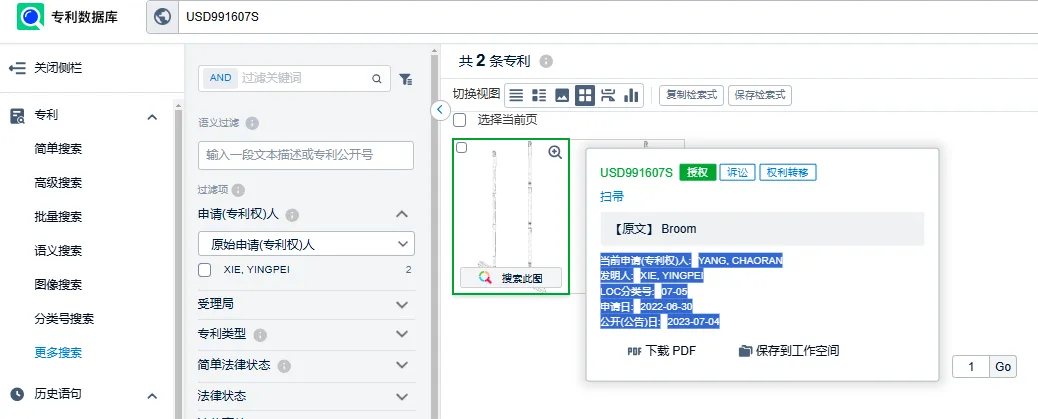Click the globe icon beside search field
Viewport: 1038px width, 419px height.
pyautogui.click(x=162, y=17)
